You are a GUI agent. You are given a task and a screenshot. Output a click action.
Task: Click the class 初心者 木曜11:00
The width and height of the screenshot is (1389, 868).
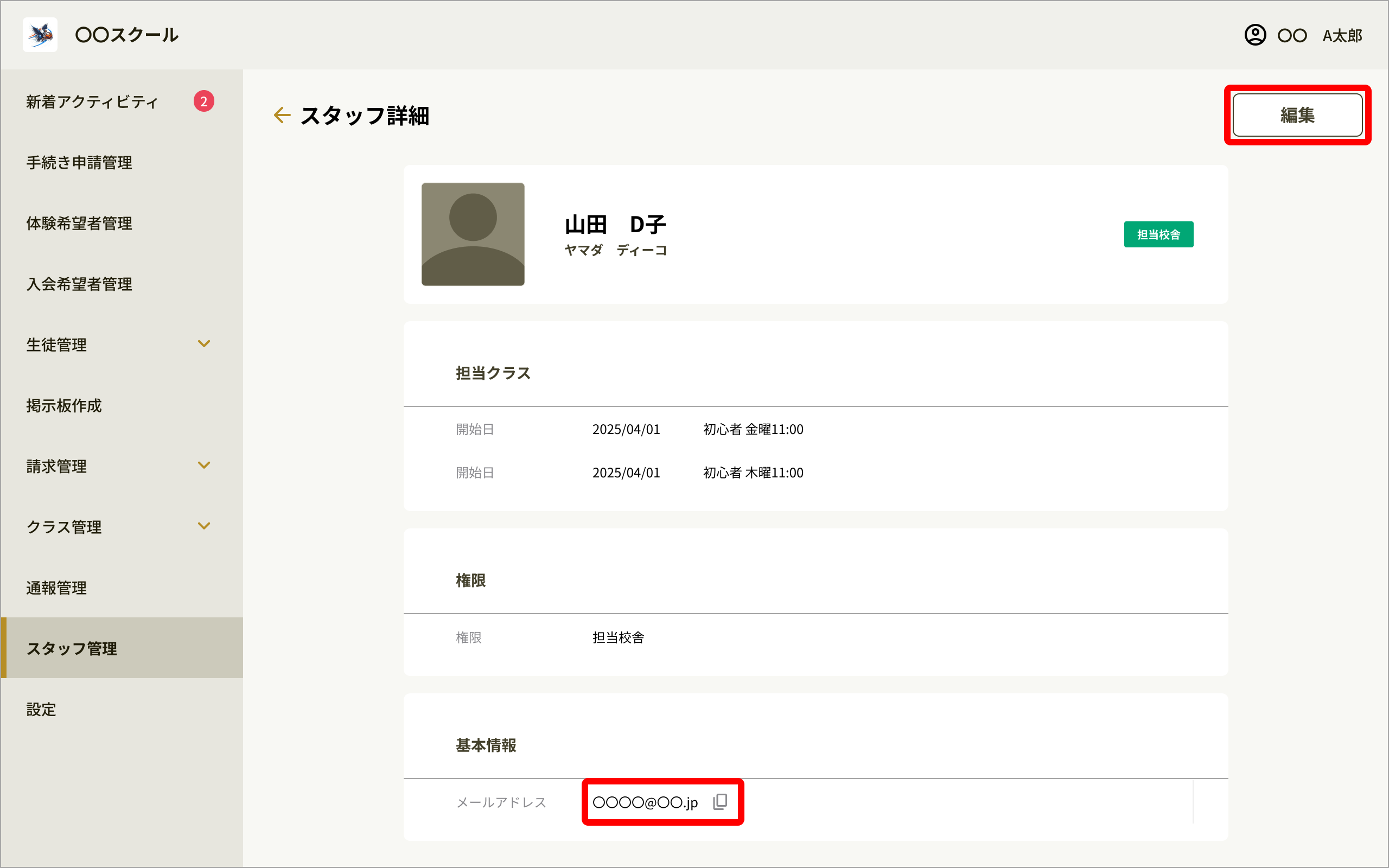[x=753, y=473]
